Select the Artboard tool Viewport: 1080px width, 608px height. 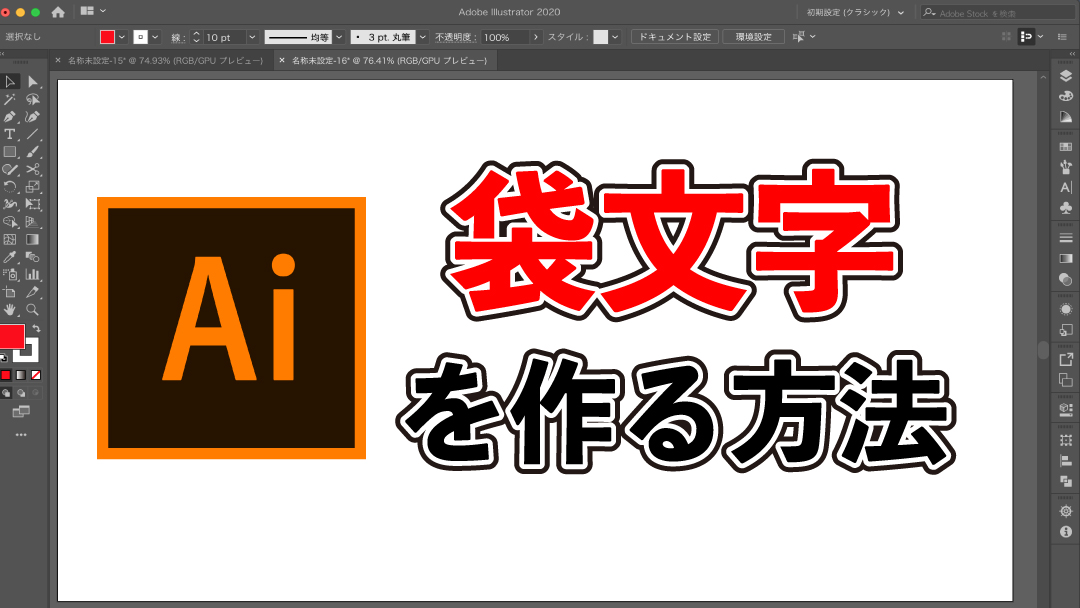click(x=10, y=292)
